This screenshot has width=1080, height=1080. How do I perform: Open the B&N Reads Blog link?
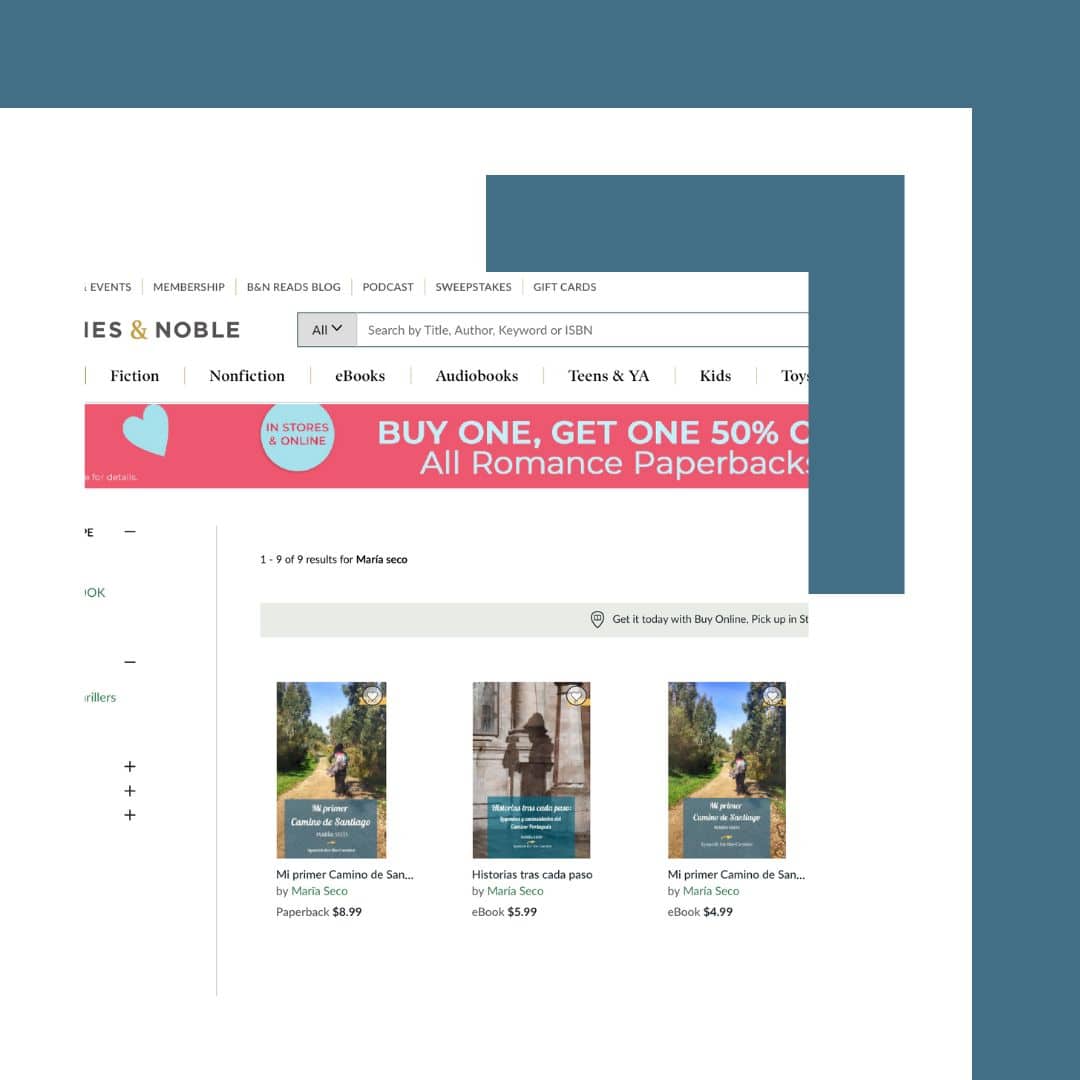(x=293, y=287)
